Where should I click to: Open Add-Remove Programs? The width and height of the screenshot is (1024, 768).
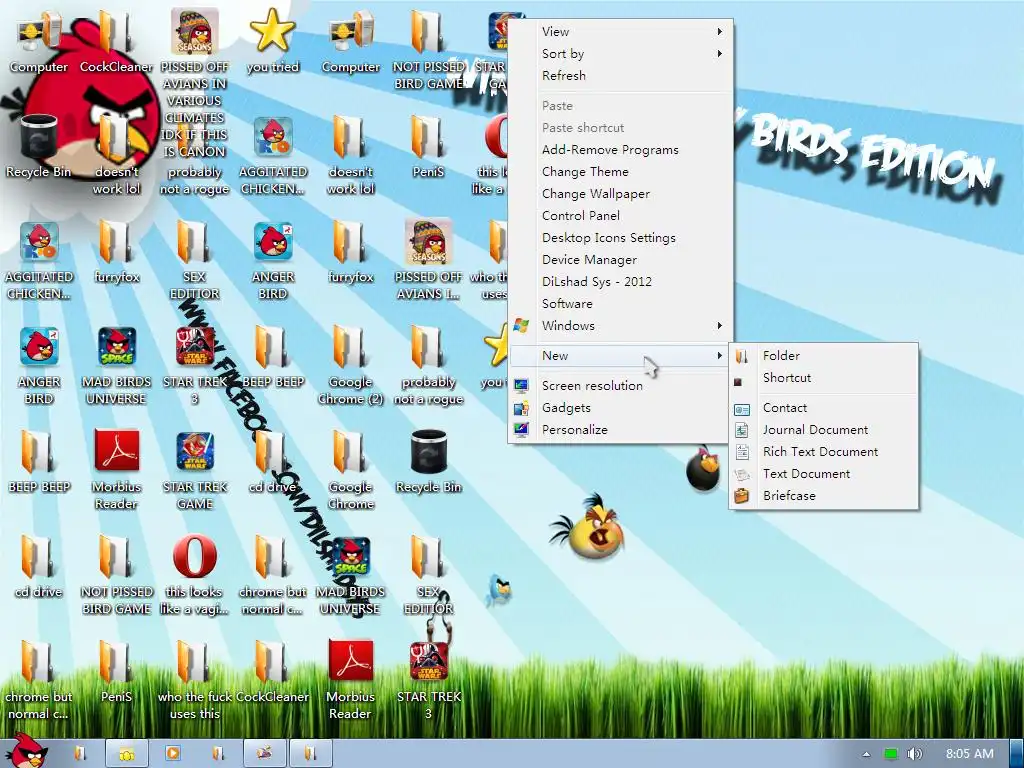tap(620, 150)
